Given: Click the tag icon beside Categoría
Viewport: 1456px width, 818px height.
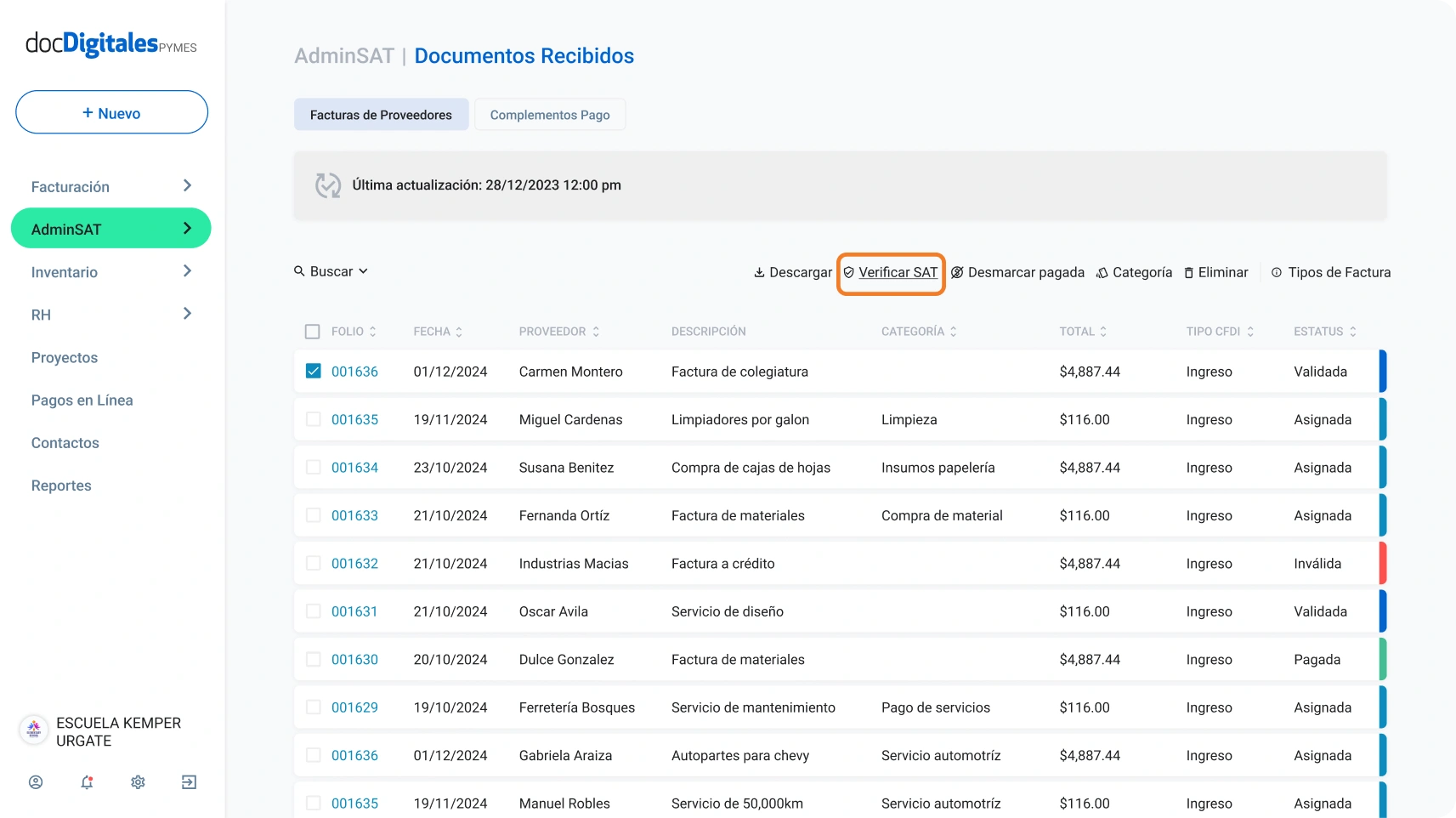Looking at the screenshot, I should coord(1102,272).
